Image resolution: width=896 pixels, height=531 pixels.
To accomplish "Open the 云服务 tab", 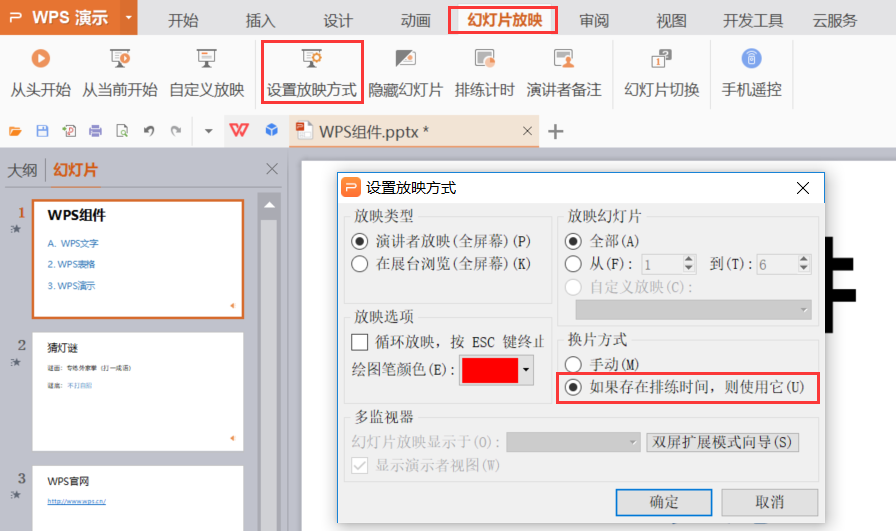I will 835,21.
